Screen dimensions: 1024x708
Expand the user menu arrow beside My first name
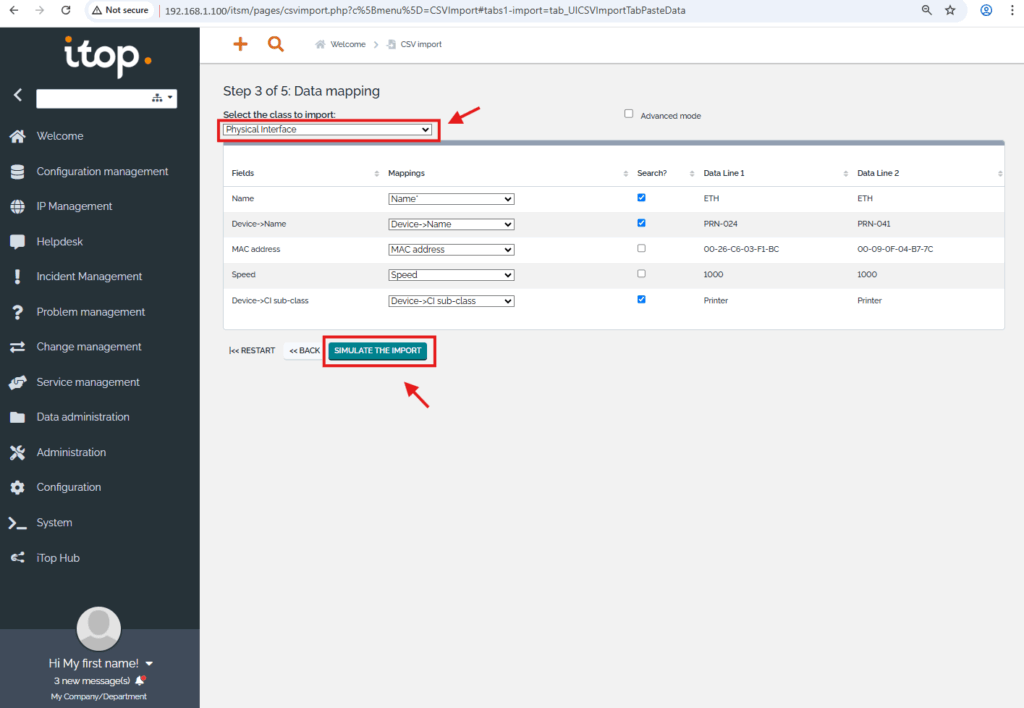149,664
